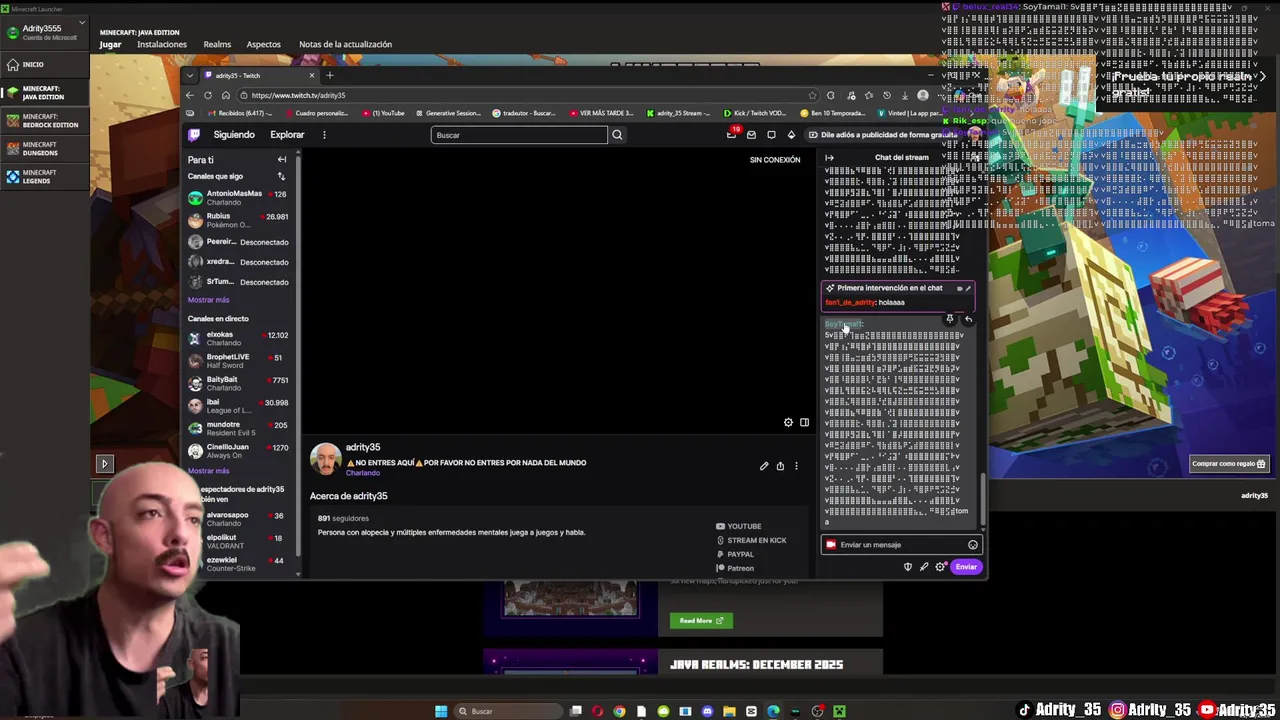Click the browser home button
Image resolution: width=1280 pixels, height=720 pixels.
226,95
